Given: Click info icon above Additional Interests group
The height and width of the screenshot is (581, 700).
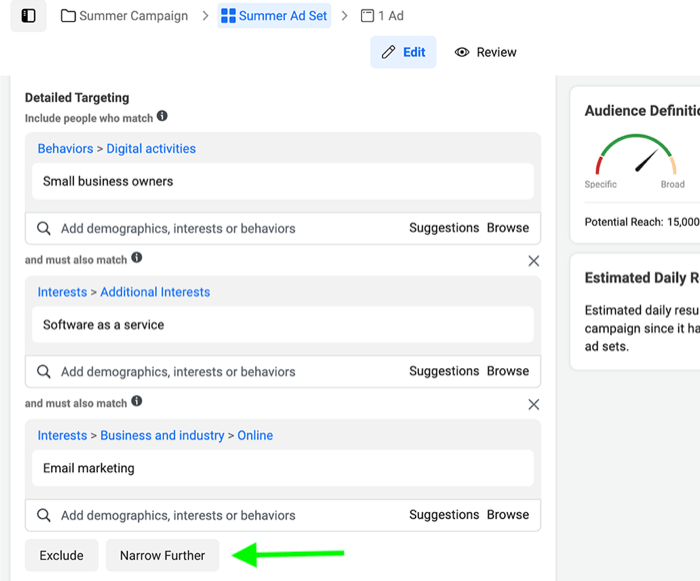Looking at the screenshot, I should tap(137, 258).
